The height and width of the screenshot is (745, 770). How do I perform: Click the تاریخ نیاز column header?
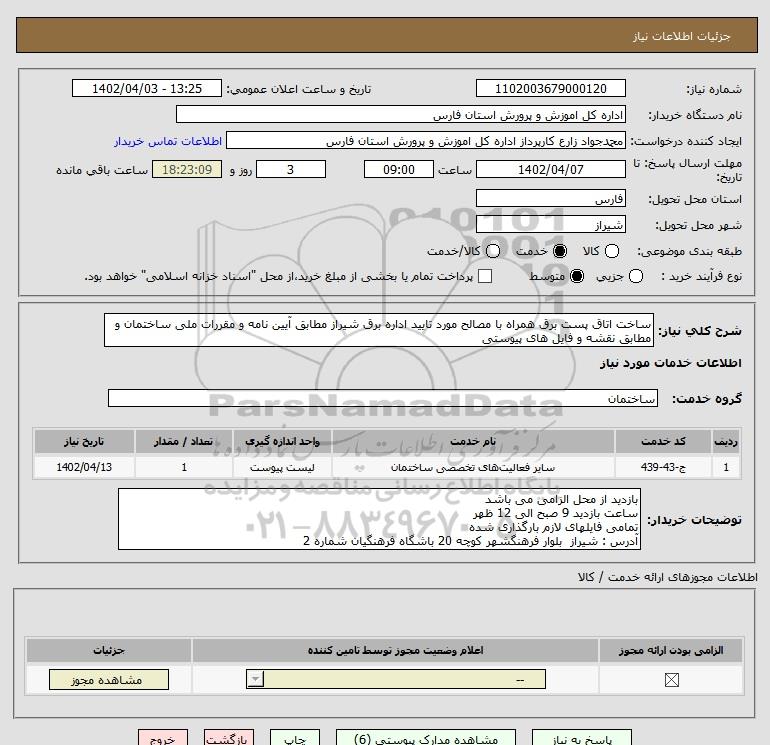click(84, 441)
